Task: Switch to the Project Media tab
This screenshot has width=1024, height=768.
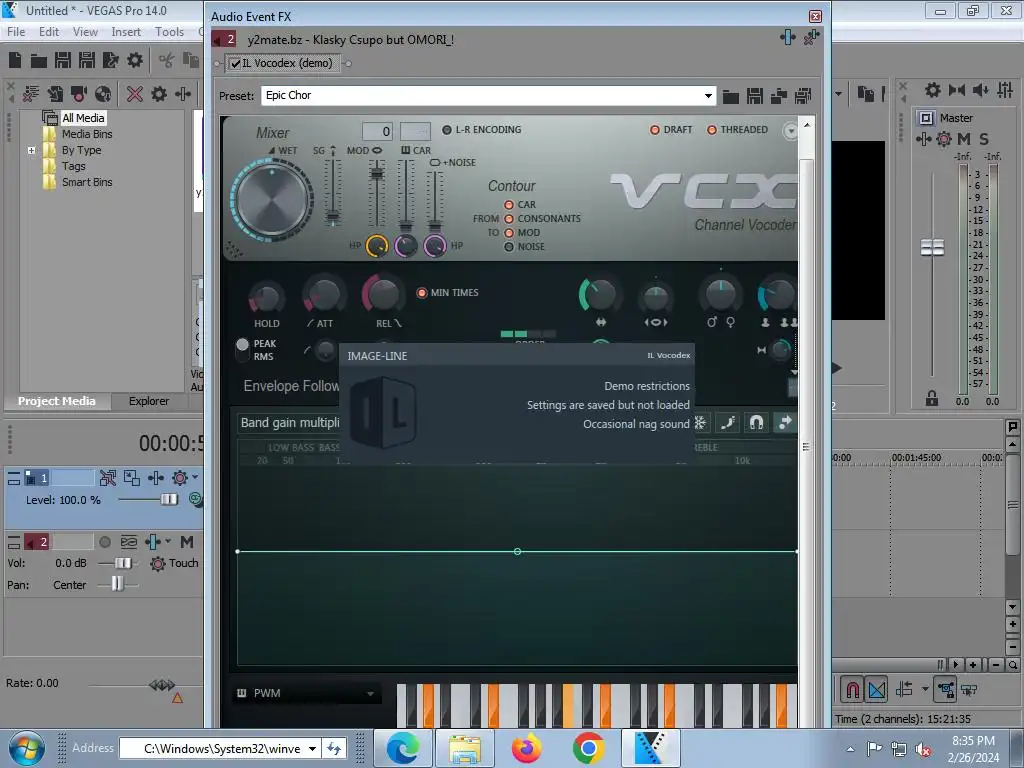Action: click(57, 401)
